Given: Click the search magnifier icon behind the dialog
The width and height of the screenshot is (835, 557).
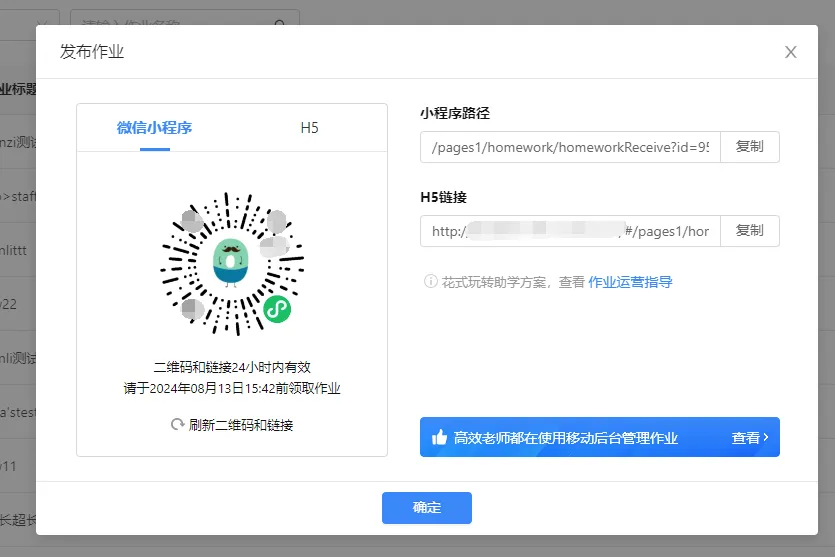Looking at the screenshot, I should coord(281,23).
